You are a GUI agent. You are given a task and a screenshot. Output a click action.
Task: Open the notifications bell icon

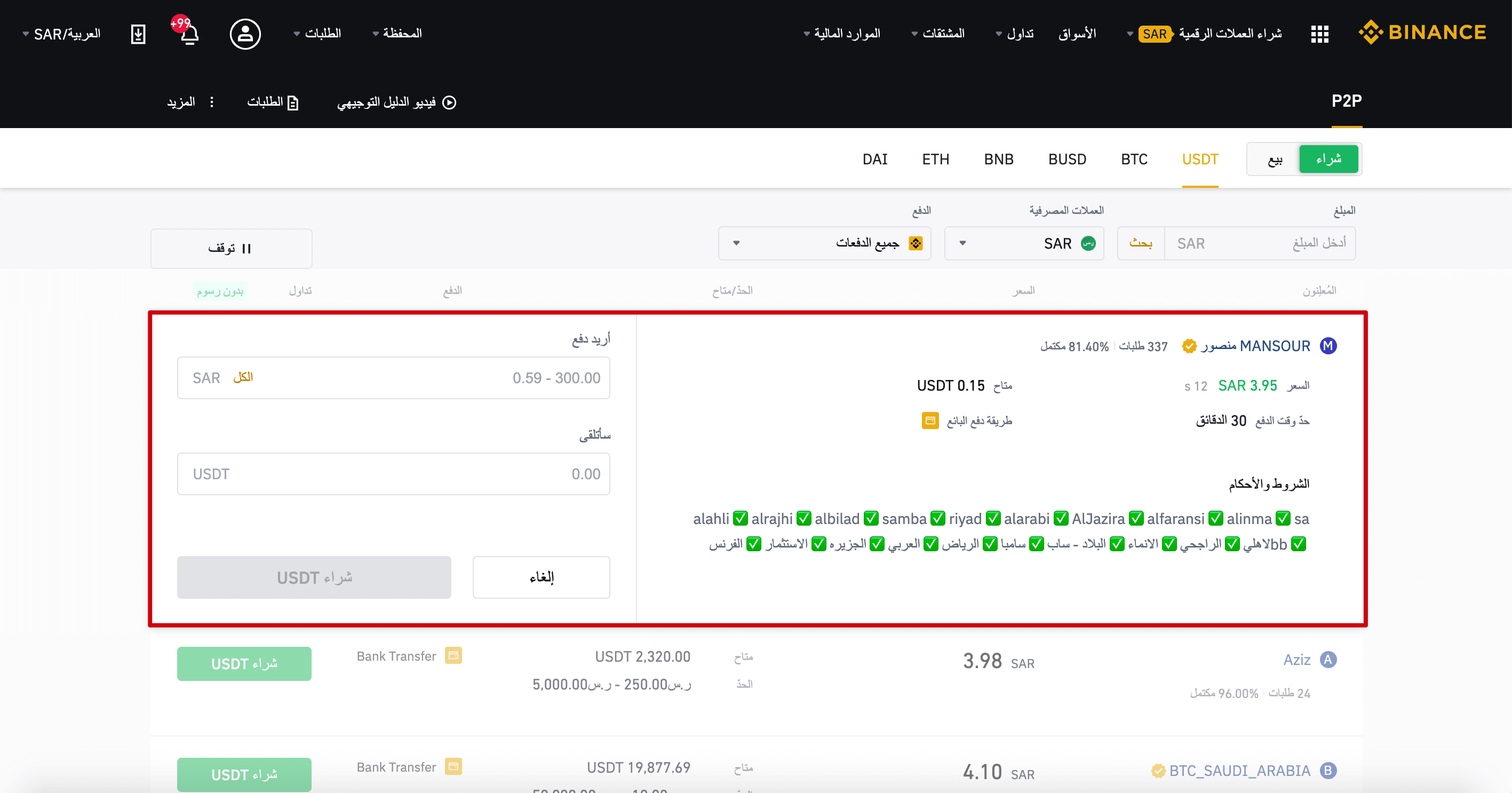(x=189, y=34)
